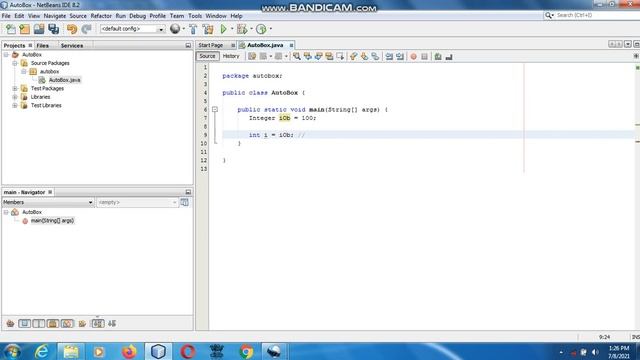Click the globe browser icon in toolbar
Viewport: 640px width, 360px height.
pyautogui.click(x=175, y=29)
